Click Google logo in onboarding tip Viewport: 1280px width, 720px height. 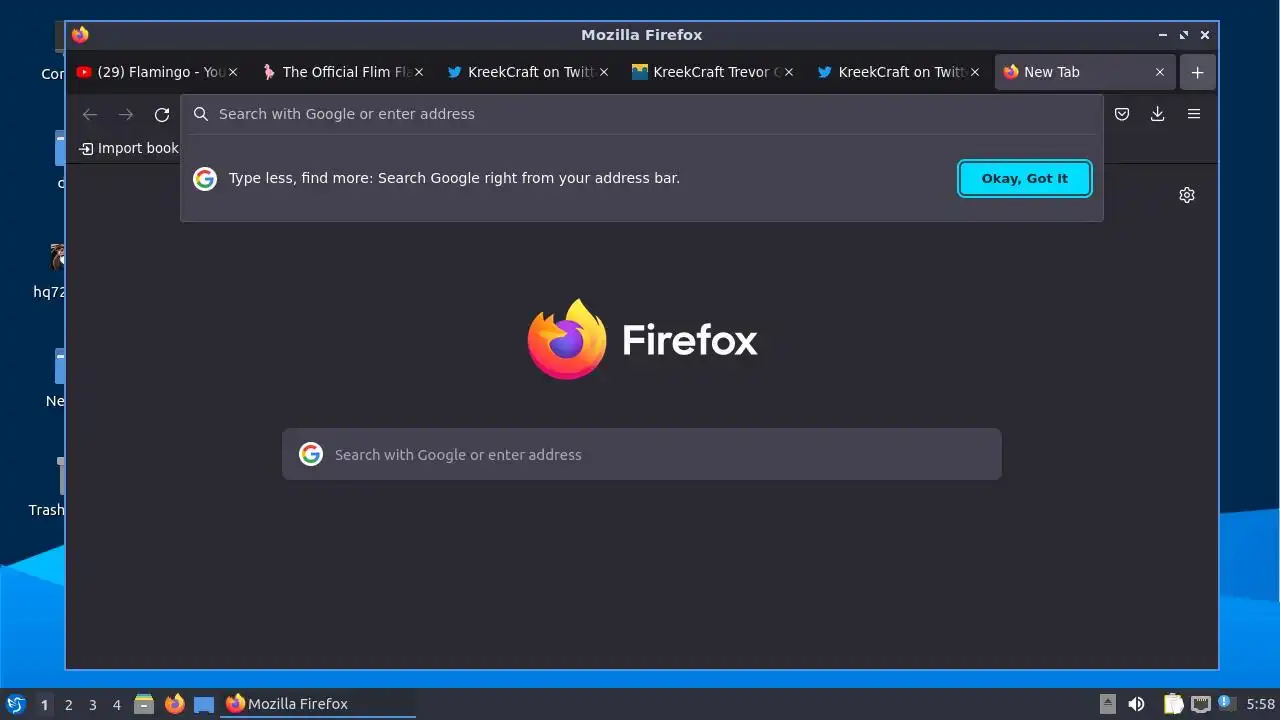(x=205, y=178)
